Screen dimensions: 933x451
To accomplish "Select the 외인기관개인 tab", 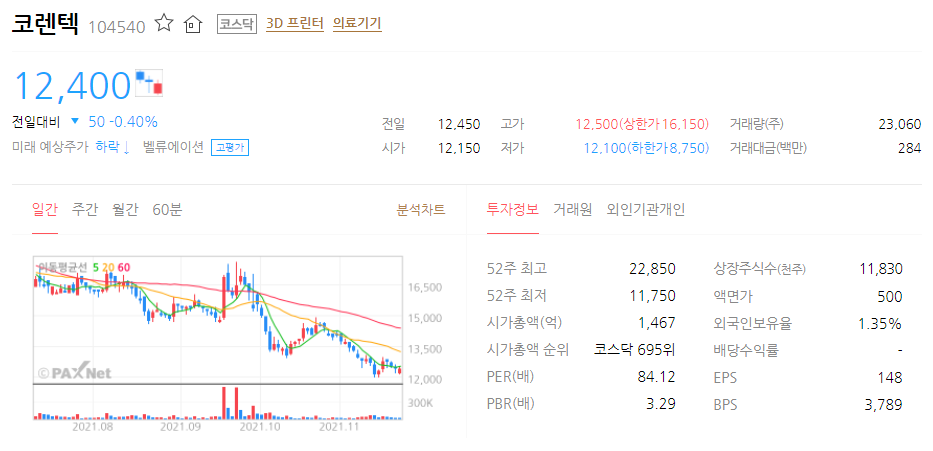I will pyautogui.click(x=646, y=209).
